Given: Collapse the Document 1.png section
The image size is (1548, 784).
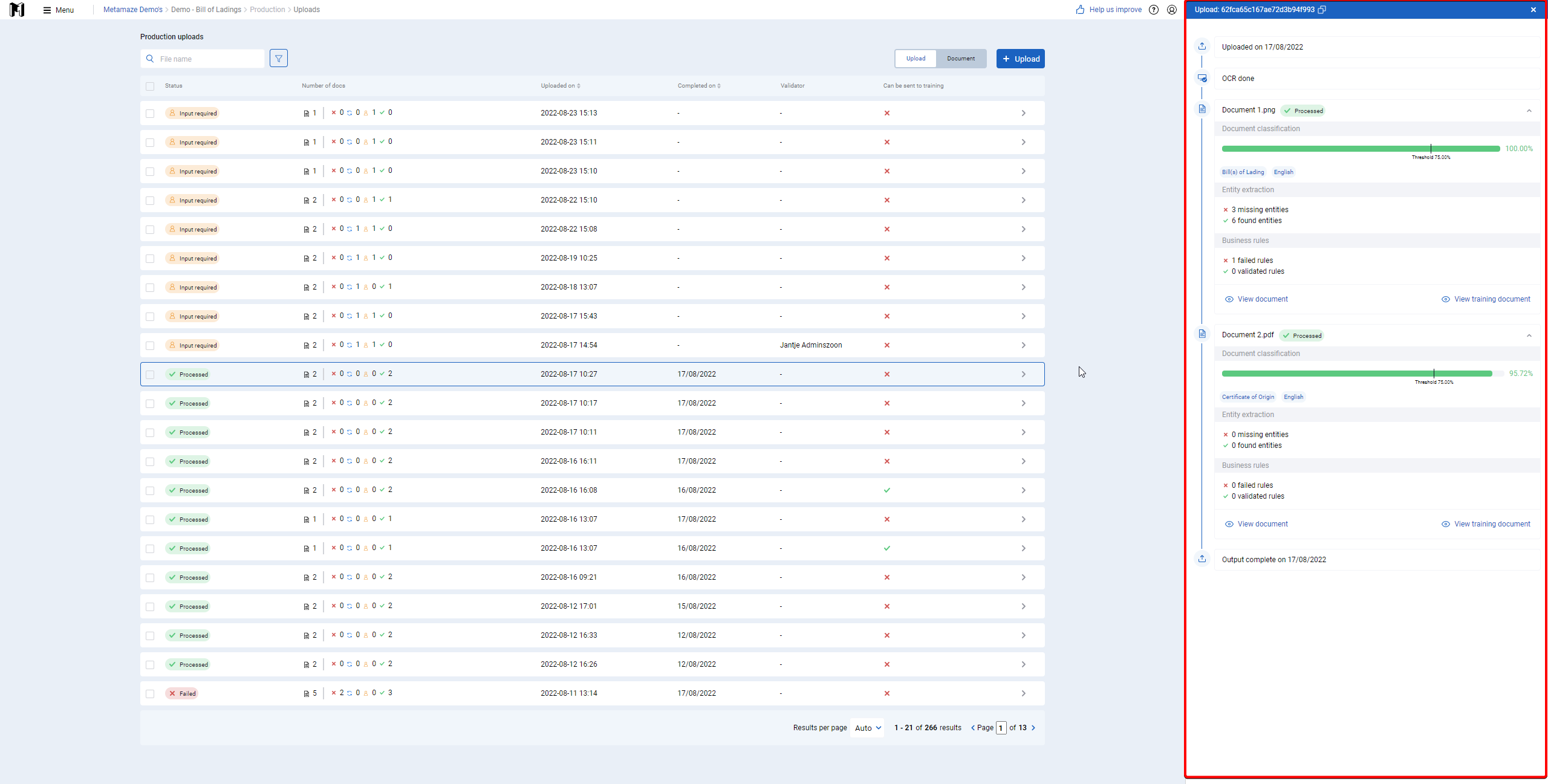Looking at the screenshot, I should click(x=1529, y=111).
